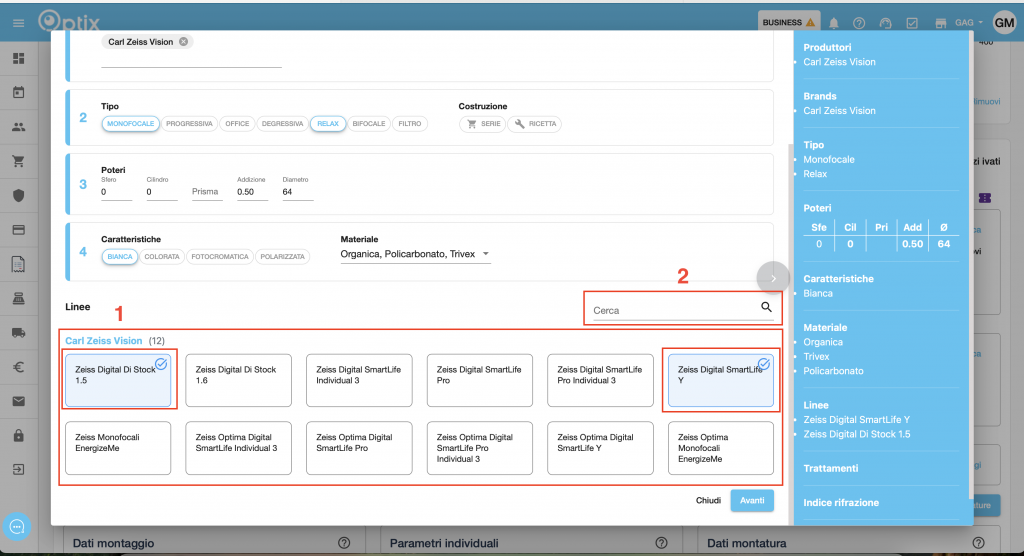1024x556 pixels.
Task: Open the dashboard icon in sidebar
Action: point(18,58)
